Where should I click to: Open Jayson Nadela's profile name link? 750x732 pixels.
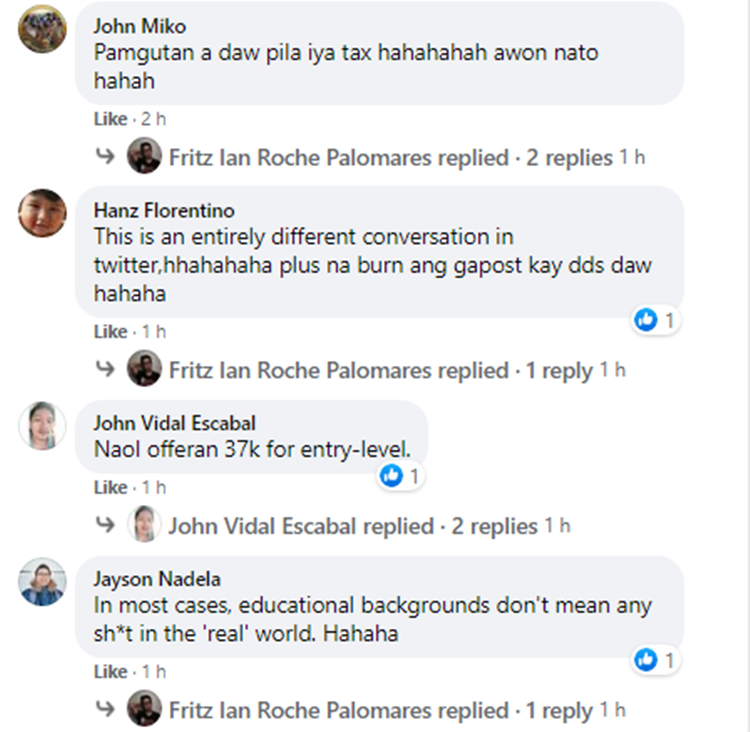point(157,579)
